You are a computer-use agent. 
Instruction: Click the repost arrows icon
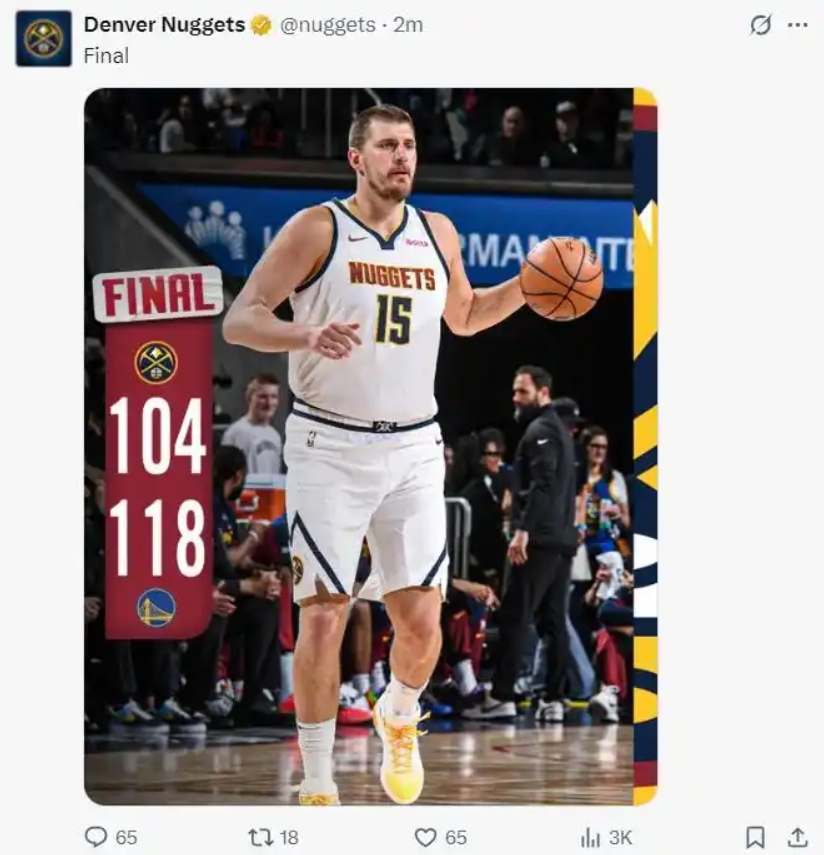click(260, 837)
